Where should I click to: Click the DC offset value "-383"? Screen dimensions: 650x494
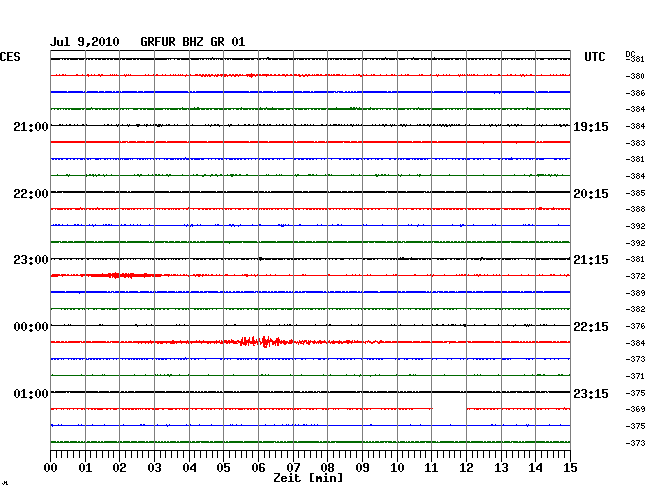coord(635,143)
